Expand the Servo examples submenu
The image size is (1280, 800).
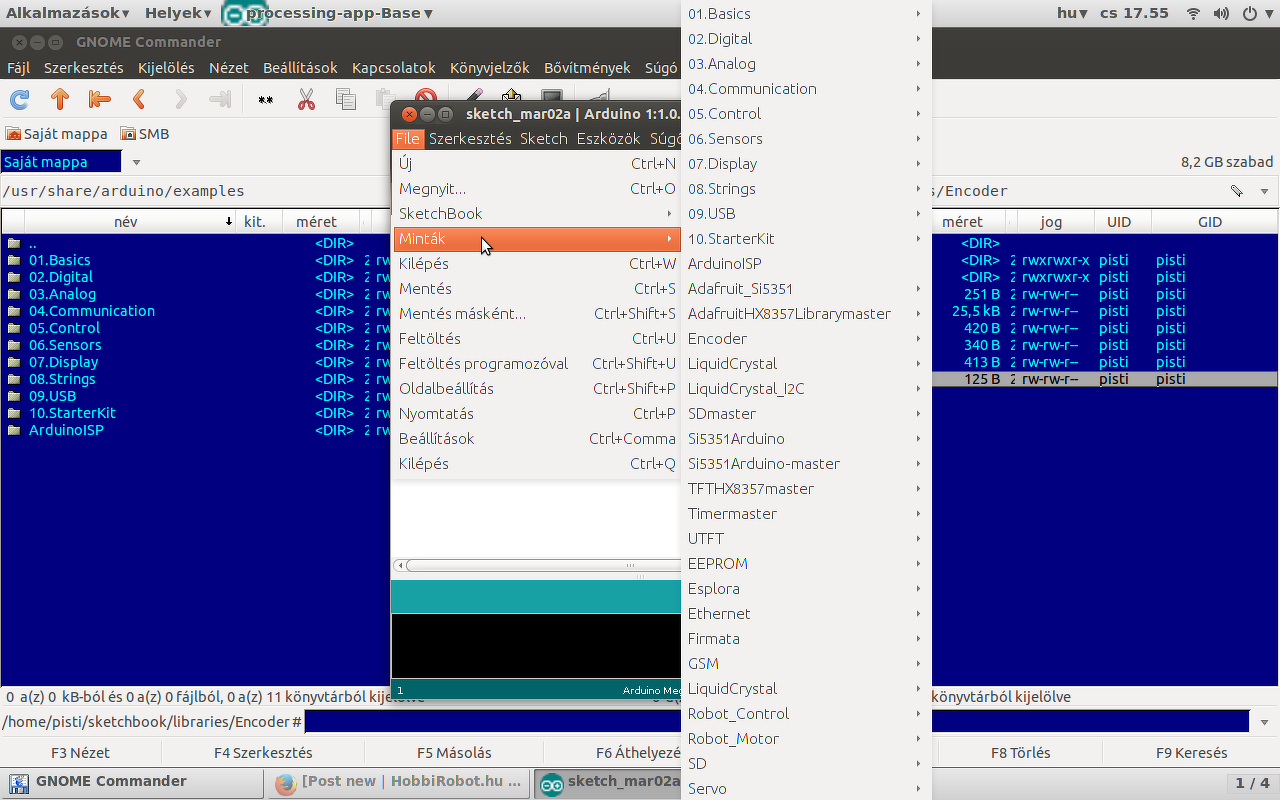tap(806, 789)
